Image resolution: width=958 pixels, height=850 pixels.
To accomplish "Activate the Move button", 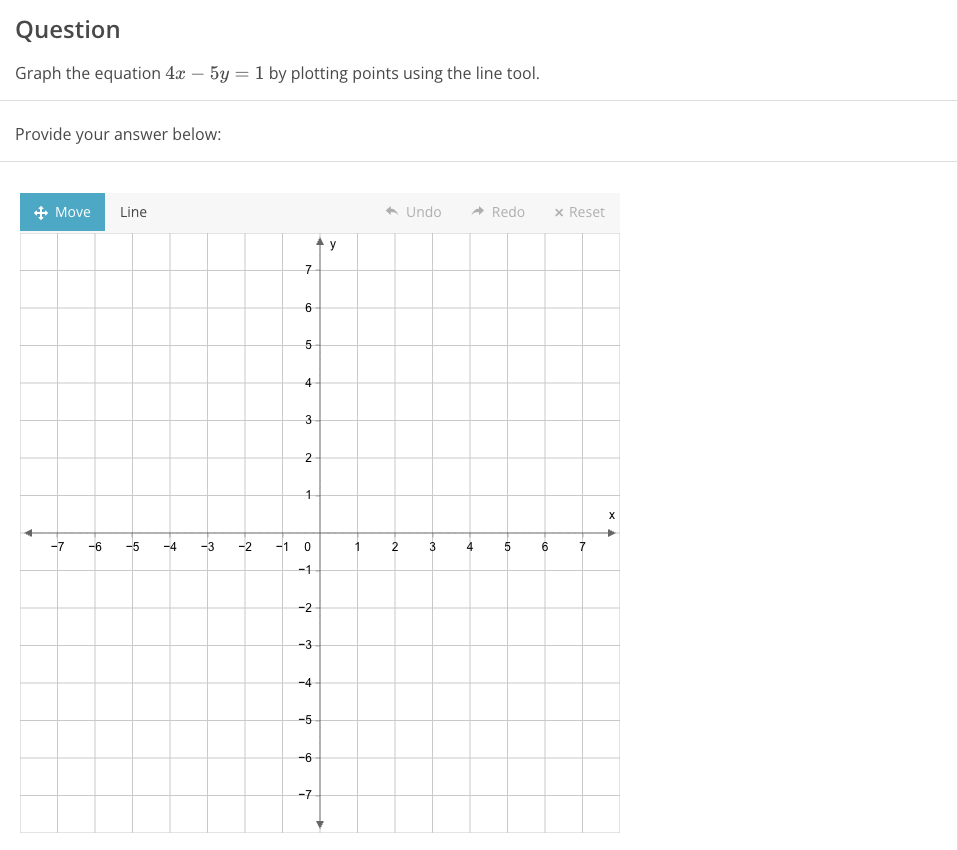I will point(62,212).
